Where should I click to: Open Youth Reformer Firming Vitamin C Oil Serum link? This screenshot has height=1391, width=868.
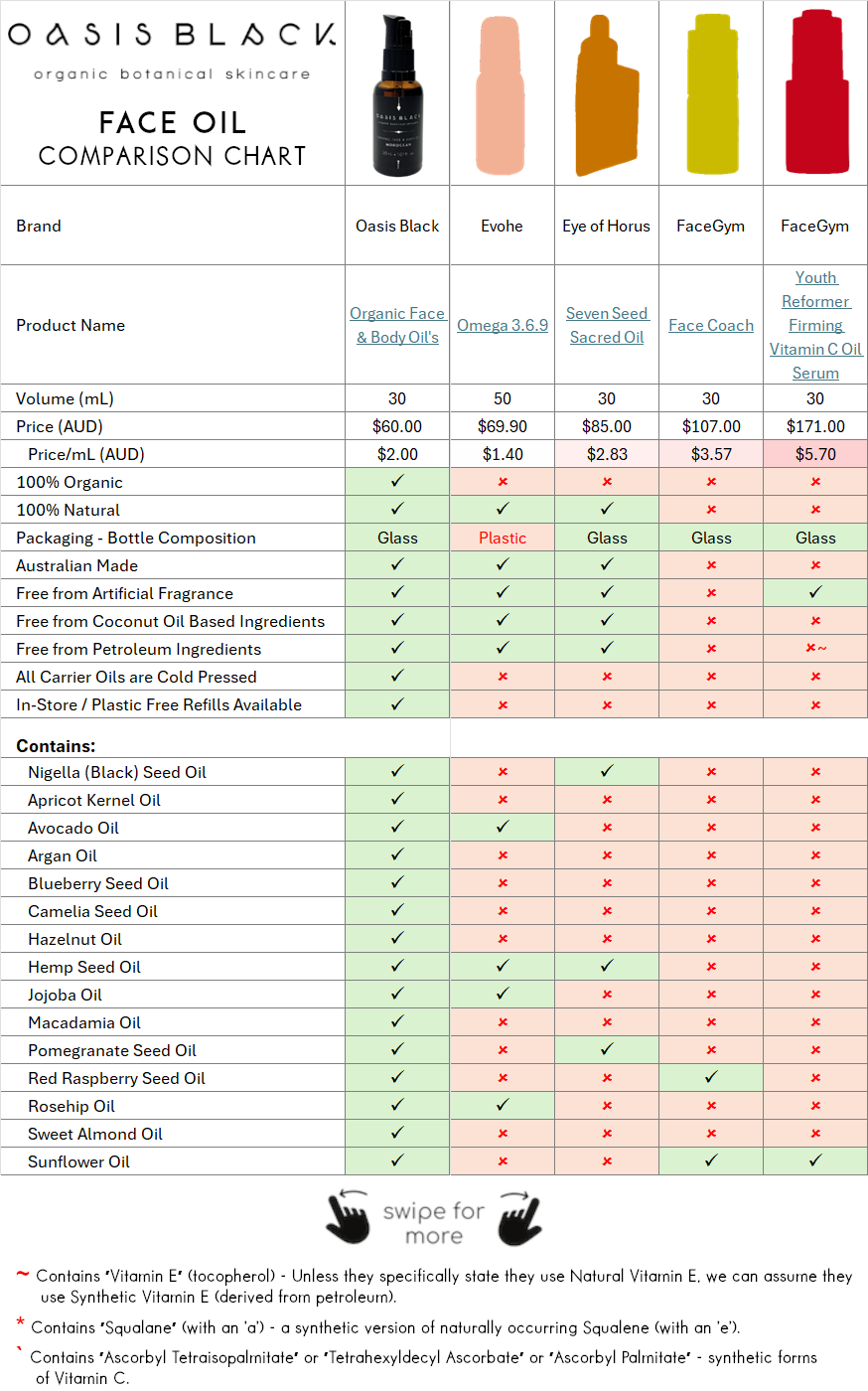(815, 325)
